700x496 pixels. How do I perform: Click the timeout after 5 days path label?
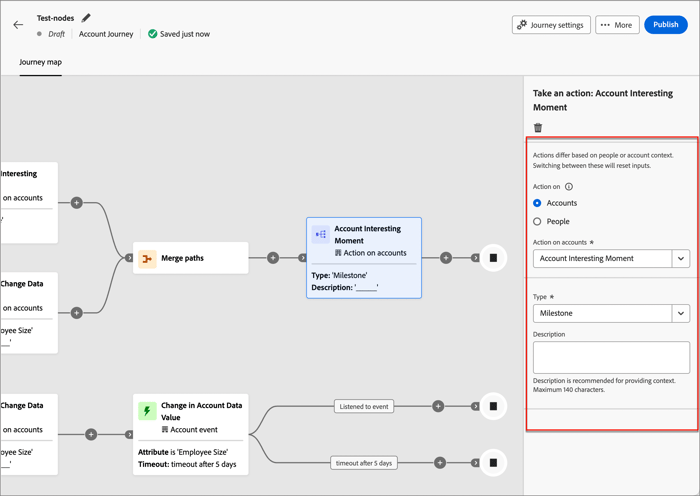363,463
